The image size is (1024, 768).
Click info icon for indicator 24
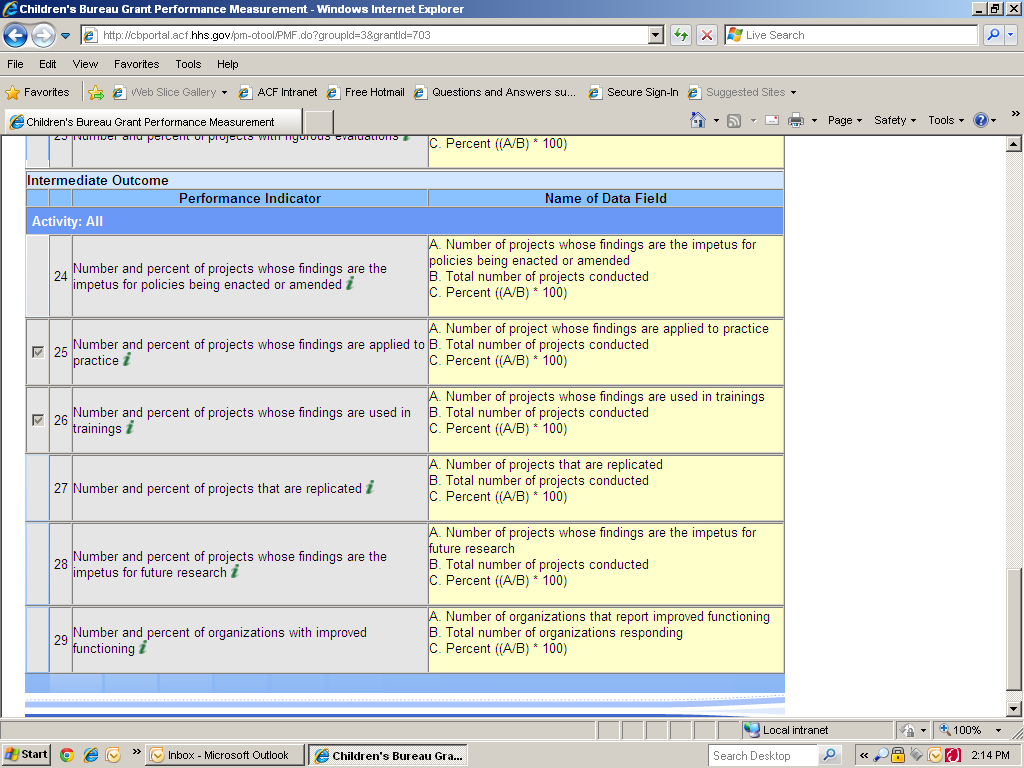[350, 284]
